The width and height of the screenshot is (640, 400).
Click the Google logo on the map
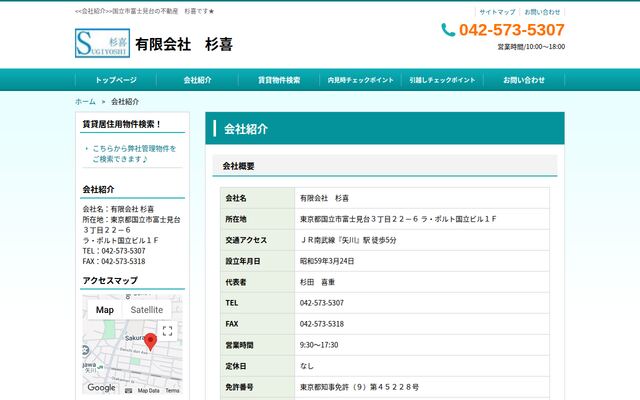(102, 387)
